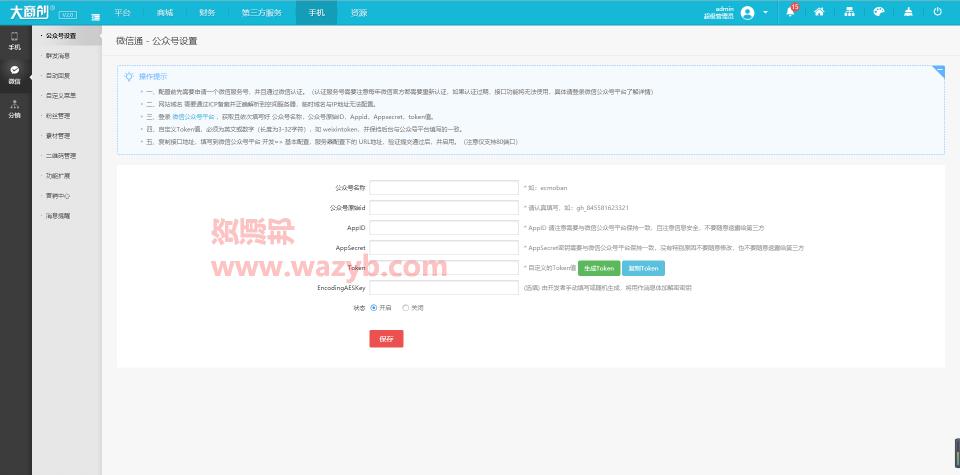The width and height of the screenshot is (960, 475).
Task: Log out using the power icon
Action: click(x=937, y=12)
